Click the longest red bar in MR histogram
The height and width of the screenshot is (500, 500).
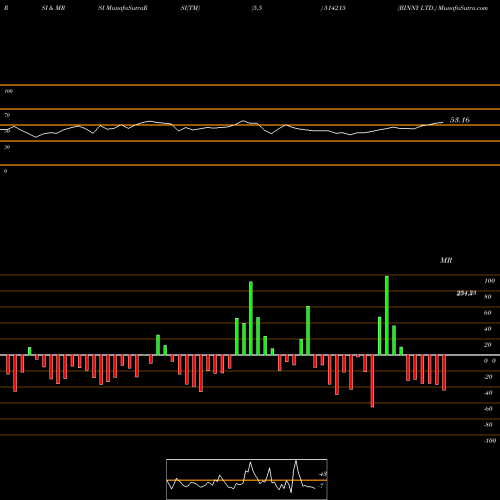[x=372, y=381]
